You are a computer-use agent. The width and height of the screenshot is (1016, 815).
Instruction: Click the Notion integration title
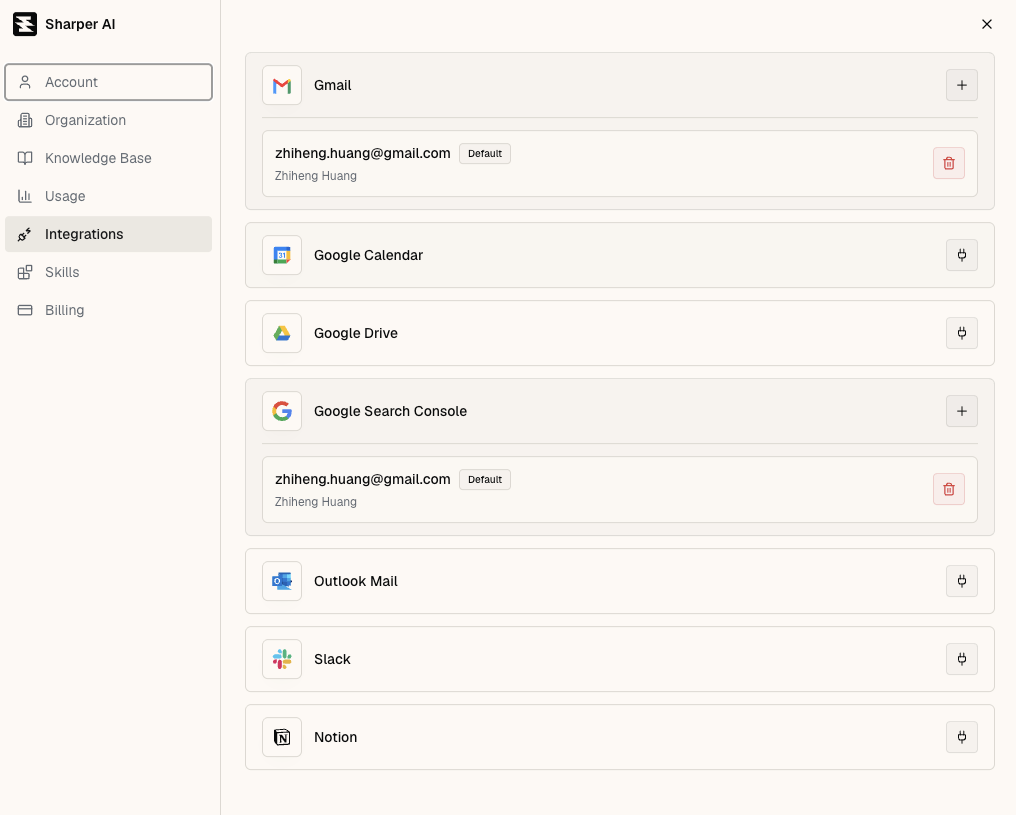click(336, 737)
